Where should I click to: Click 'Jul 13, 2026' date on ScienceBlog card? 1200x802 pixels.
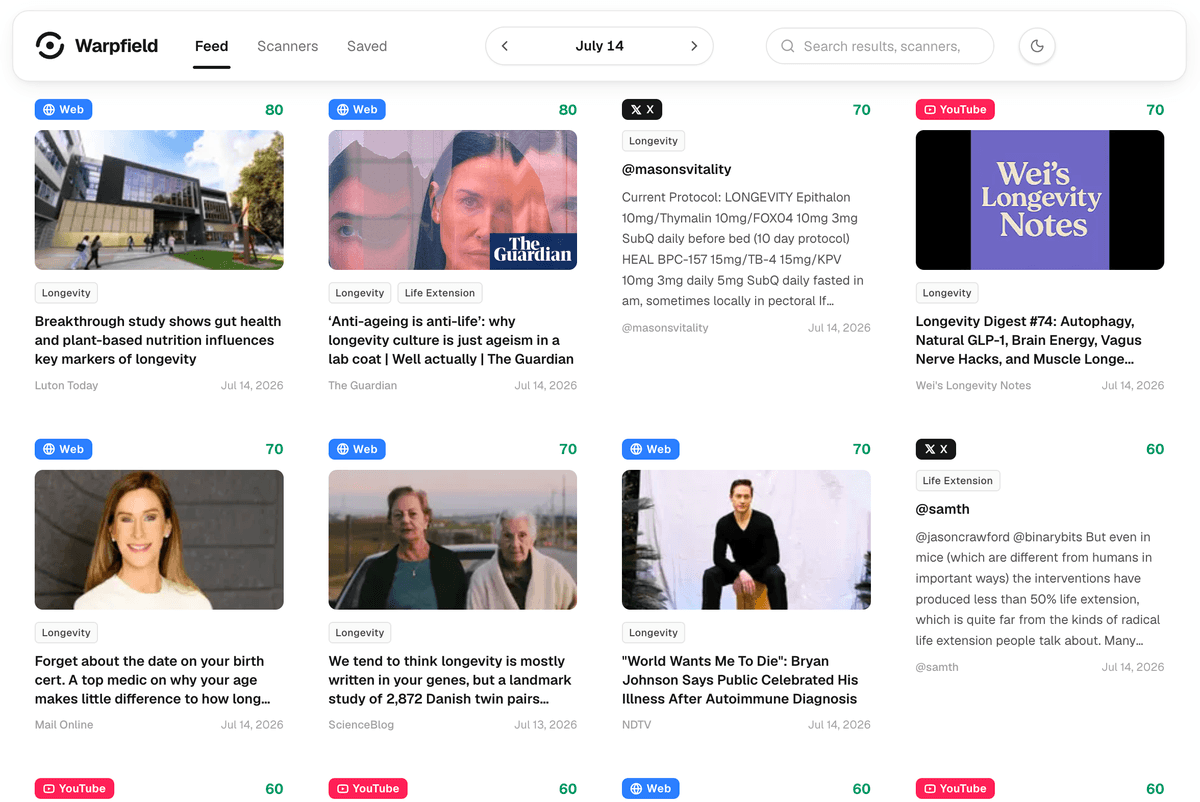pos(545,725)
